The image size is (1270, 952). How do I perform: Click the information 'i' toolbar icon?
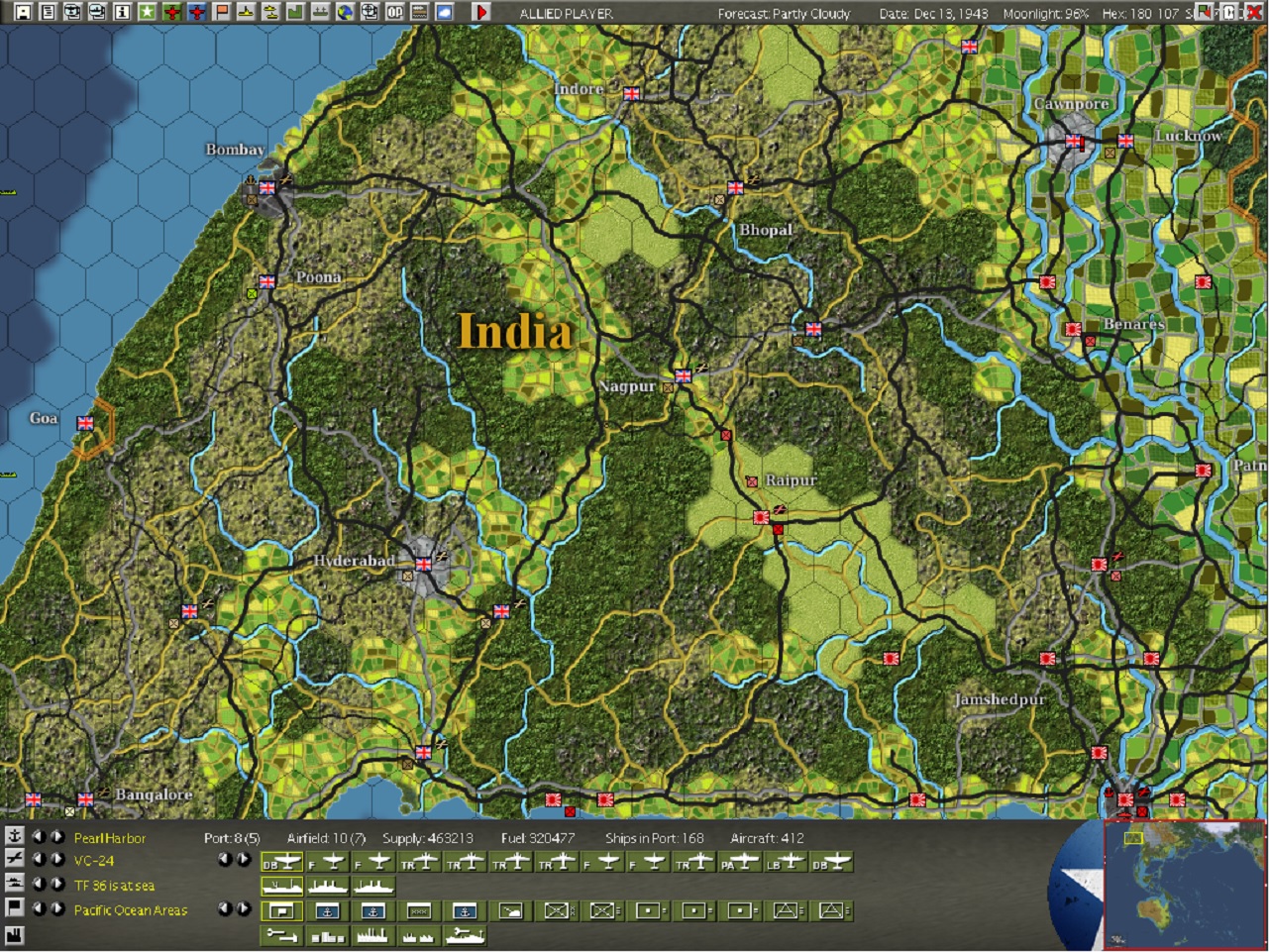[122, 12]
